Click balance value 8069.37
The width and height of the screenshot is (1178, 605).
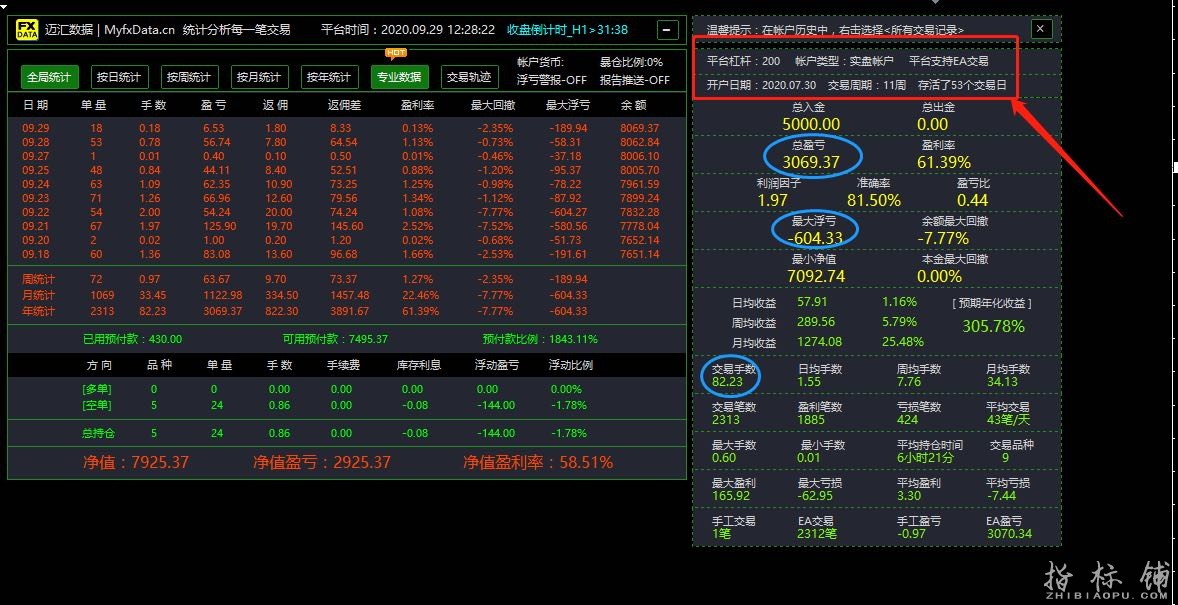point(639,129)
